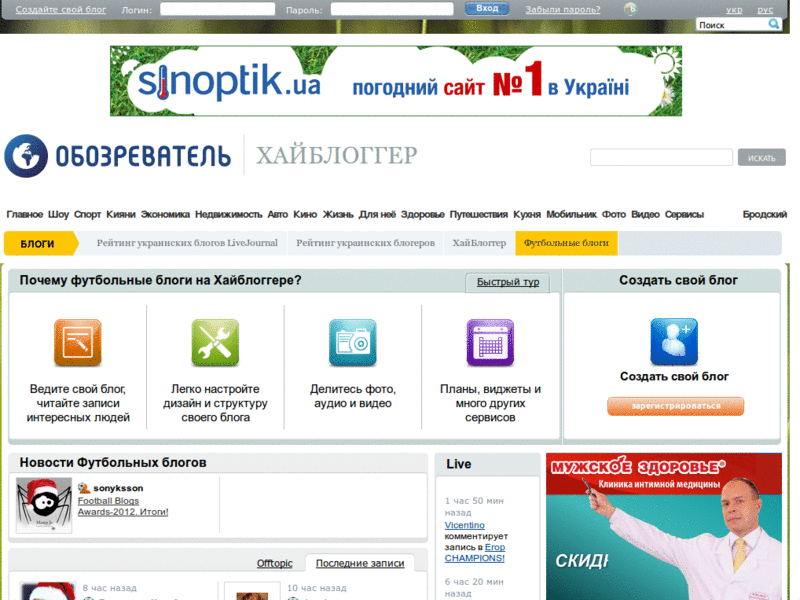Click the '6 час 20 мин назад' timestamp
The width and height of the screenshot is (800, 600).
click(x=474, y=587)
